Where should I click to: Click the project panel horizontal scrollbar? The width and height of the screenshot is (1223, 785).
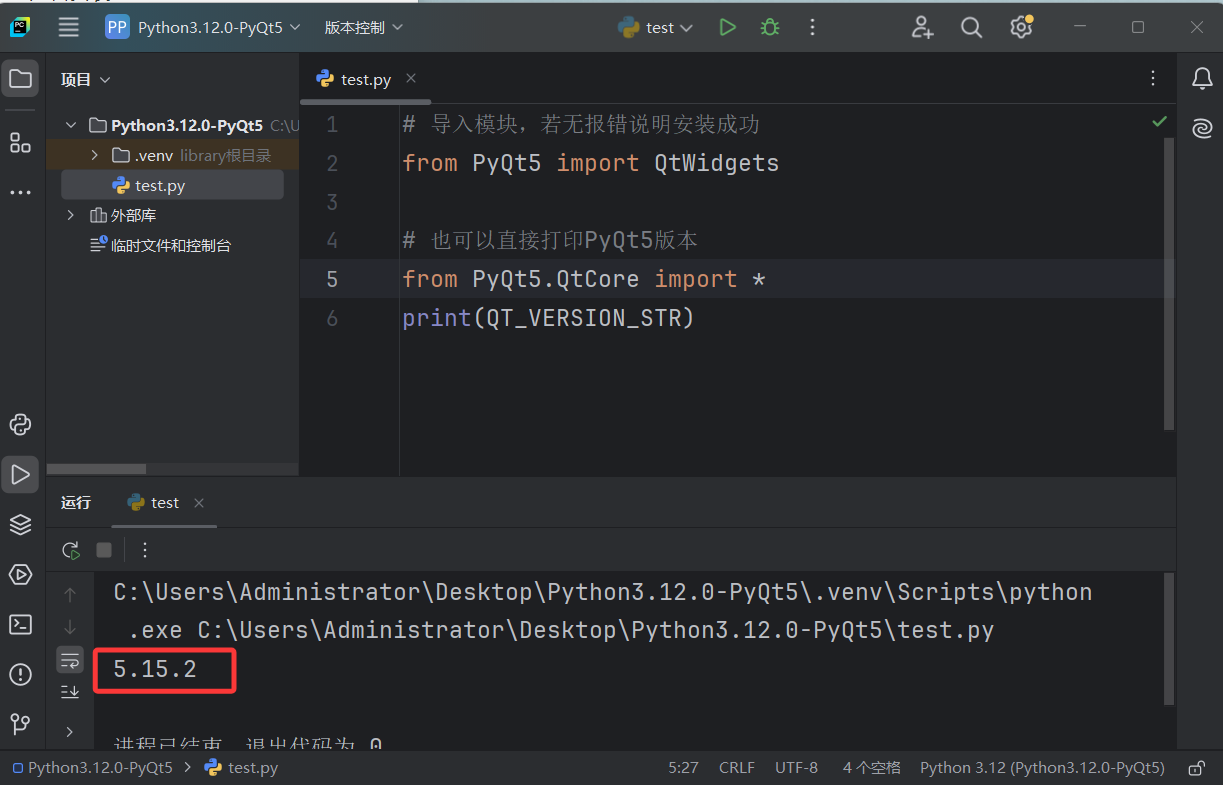click(x=97, y=469)
